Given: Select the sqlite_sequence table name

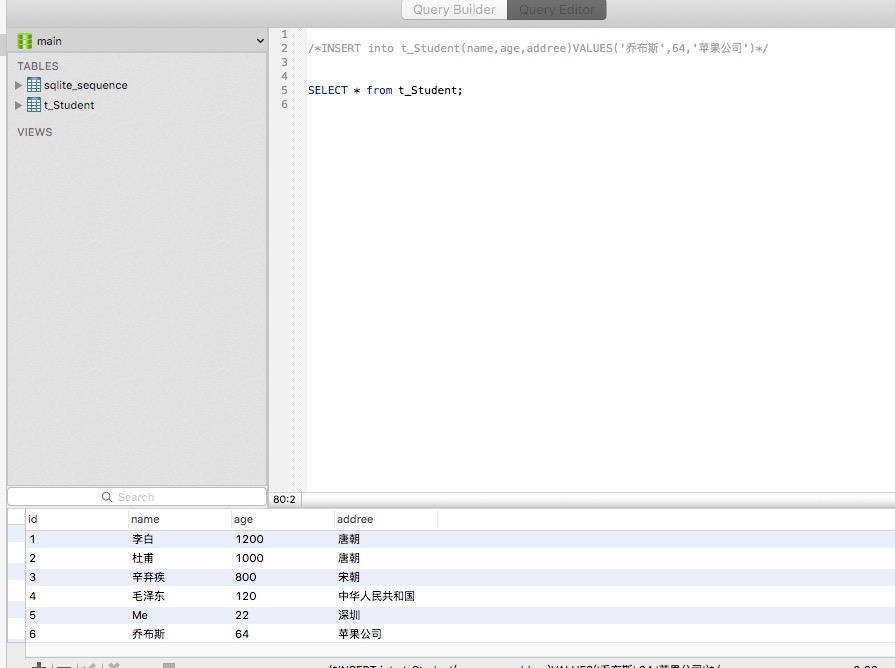Looking at the screenshot, I should click(85, 85).
